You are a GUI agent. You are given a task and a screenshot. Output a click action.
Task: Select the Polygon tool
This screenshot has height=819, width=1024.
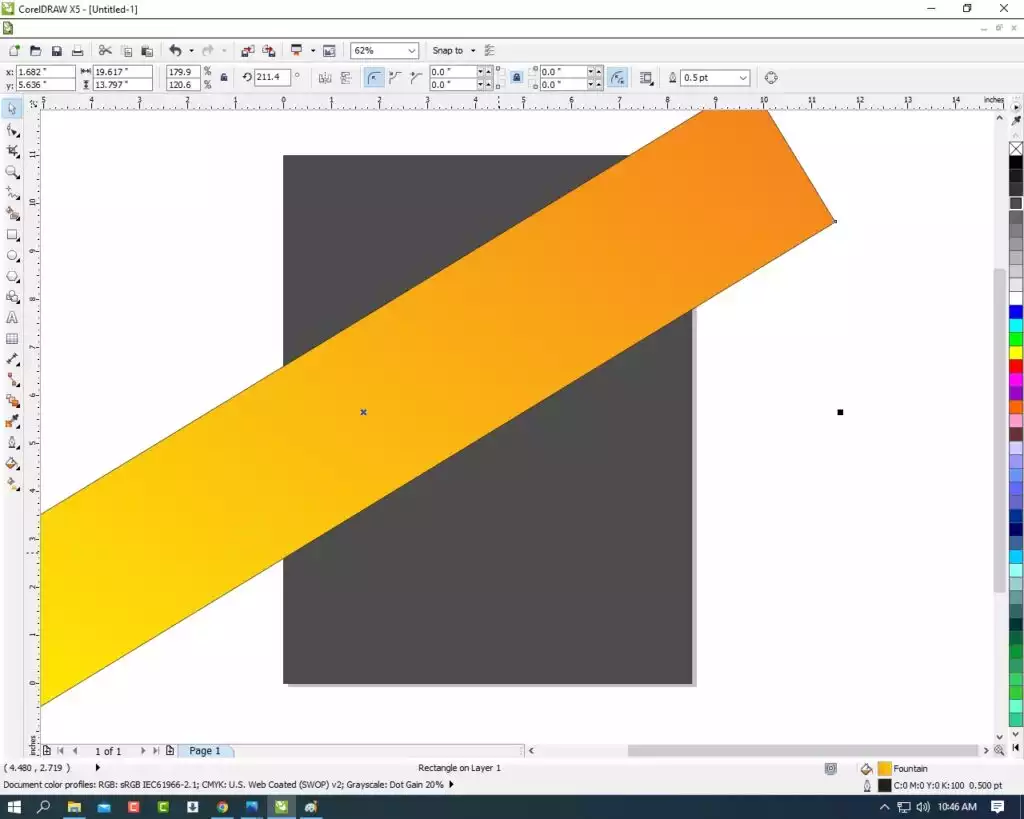[12, 276]
